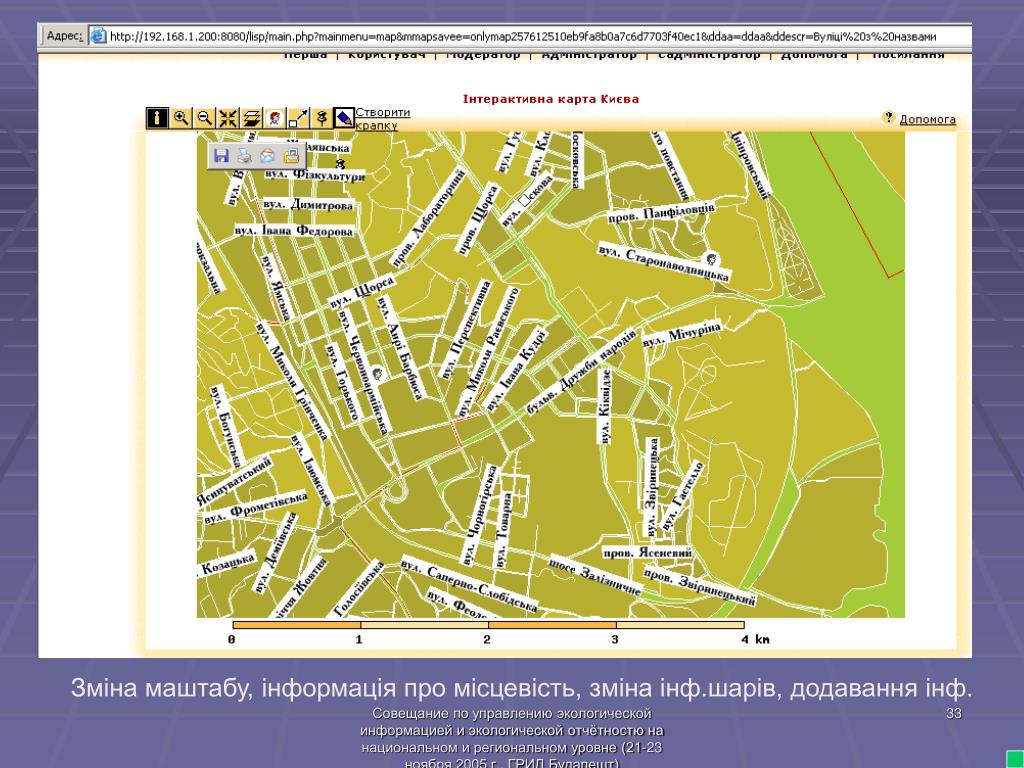Activate the zoom out magnifier tool
The width and height of the screenshot is (1024, 768).
[x=204, y=118]
